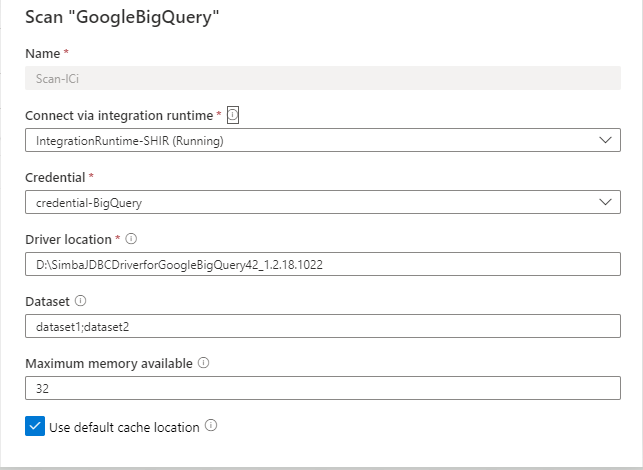Click the "Driver location" label text

[67, 240]
